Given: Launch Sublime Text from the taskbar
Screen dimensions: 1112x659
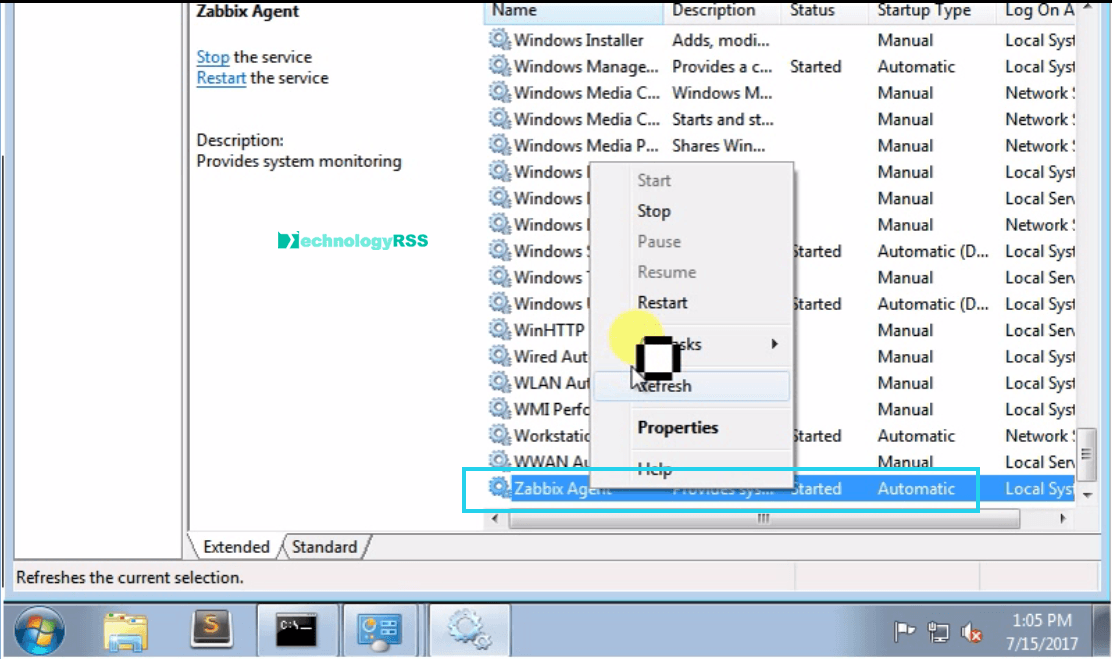Looking at the screenshot, I should point(211,629).
